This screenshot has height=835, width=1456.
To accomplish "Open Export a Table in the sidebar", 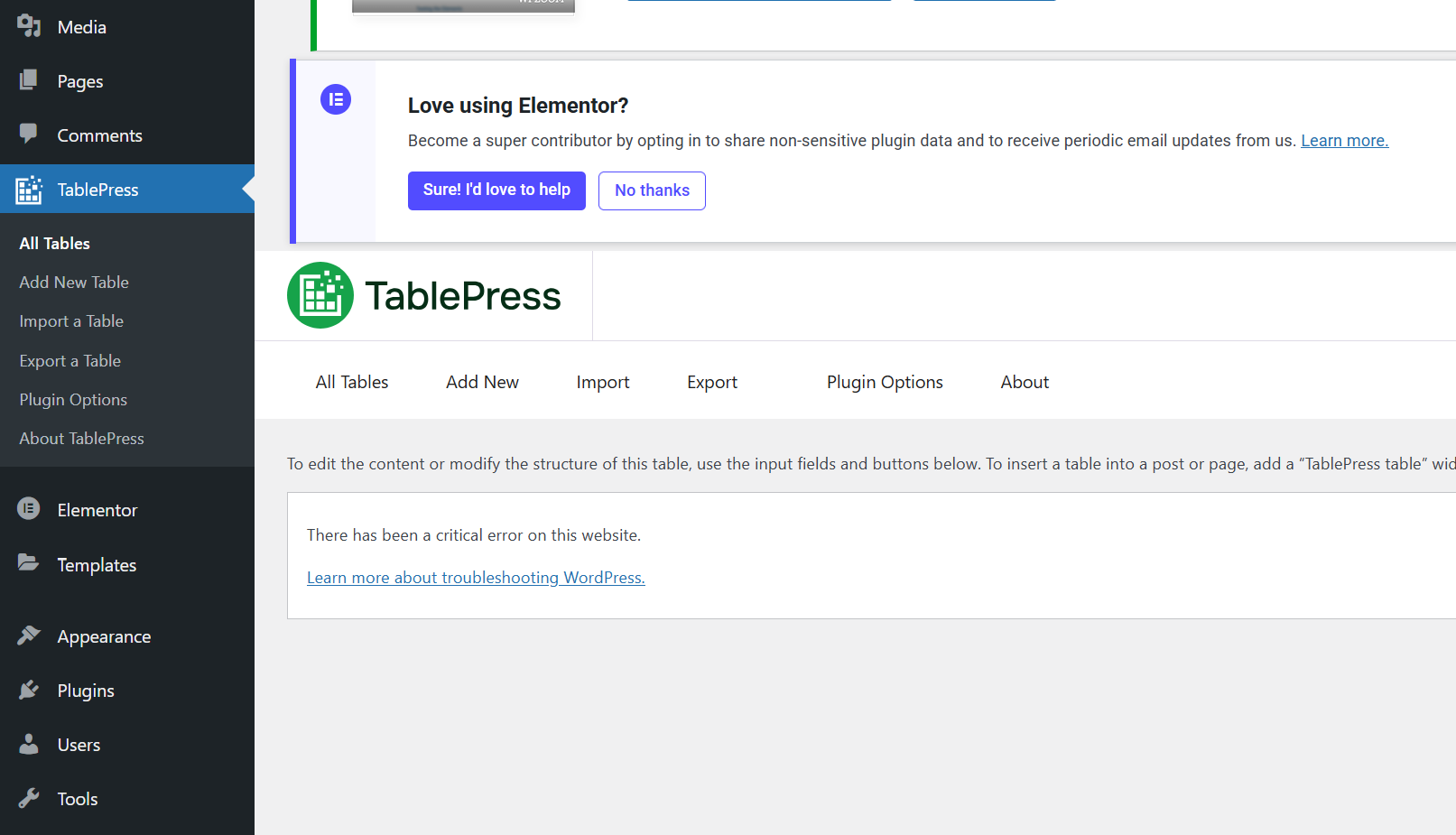I will pos(70,361).
